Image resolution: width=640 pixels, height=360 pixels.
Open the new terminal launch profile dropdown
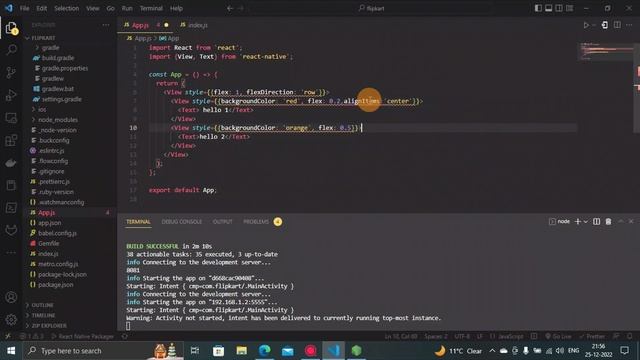(x=586, y=222)
